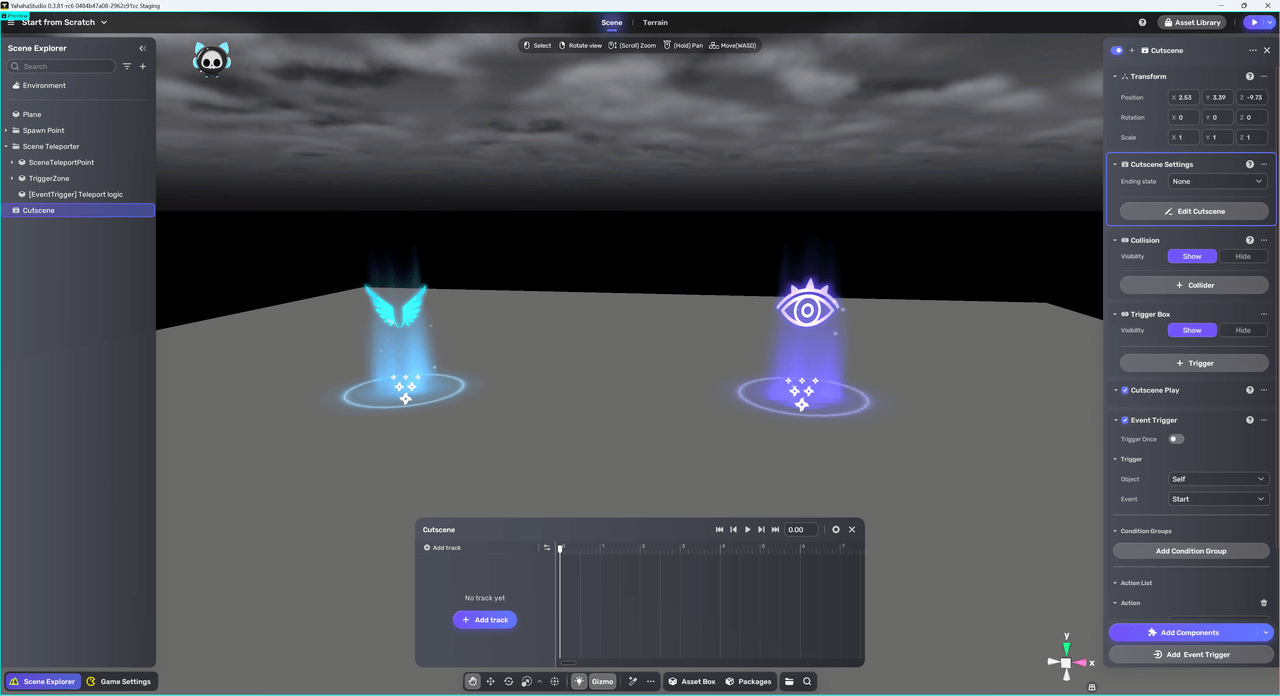The width and height of the screenshot is (1280, 696).
Task: Switch to the Terrain tab
Action: tap(655, 22)
